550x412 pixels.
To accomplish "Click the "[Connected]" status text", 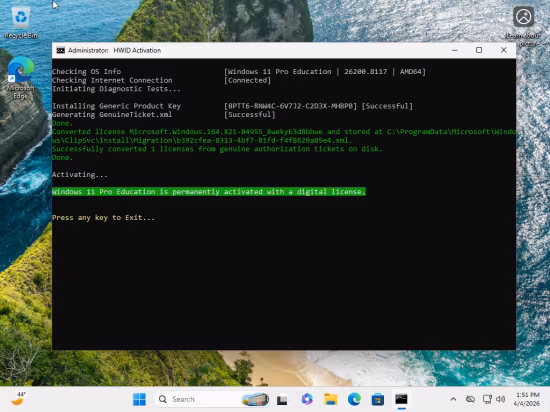I will 248,80.
